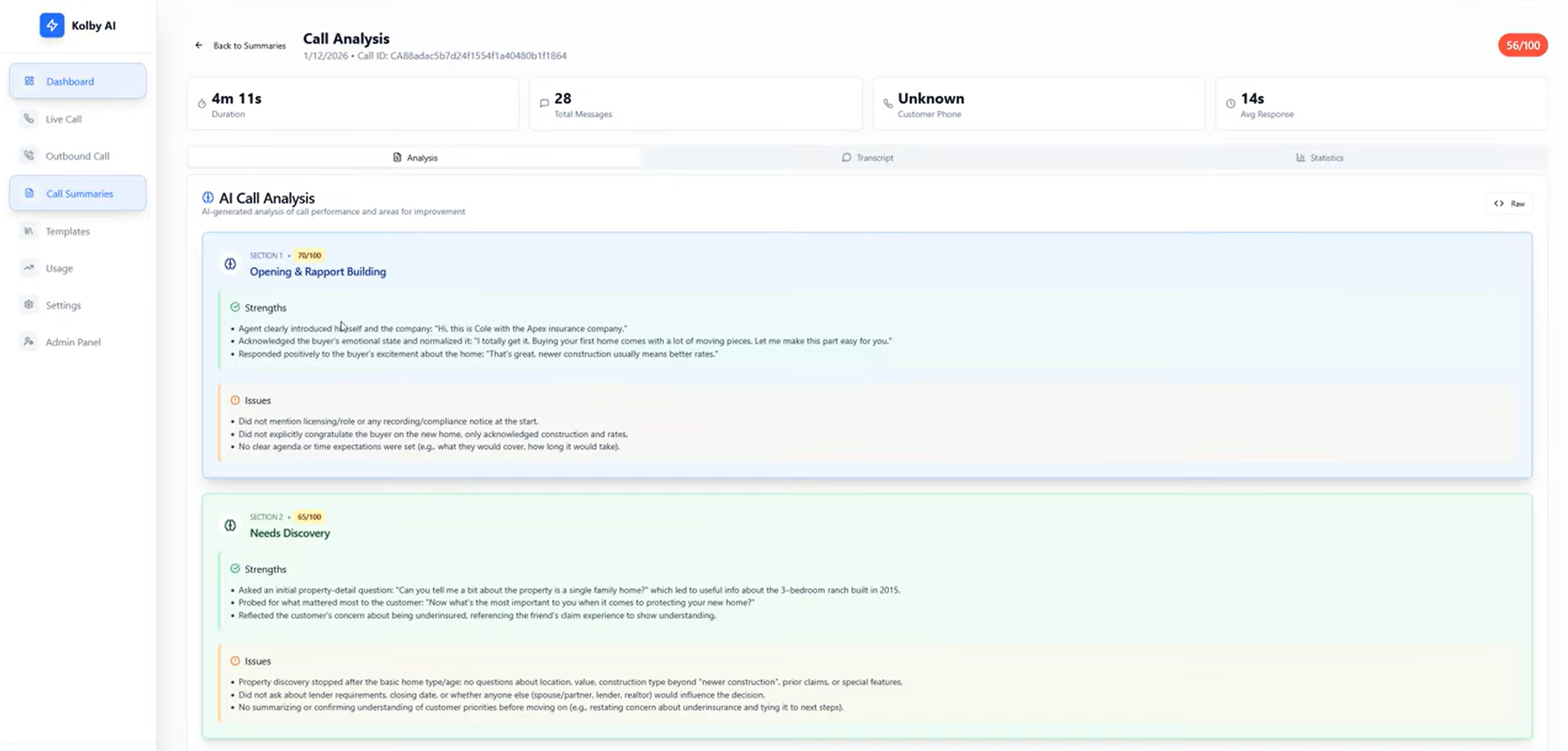Open the Statistics tab
The width and height of the screenshot is (1568, 751).
pyautogui.click(x=1319, y=157)
